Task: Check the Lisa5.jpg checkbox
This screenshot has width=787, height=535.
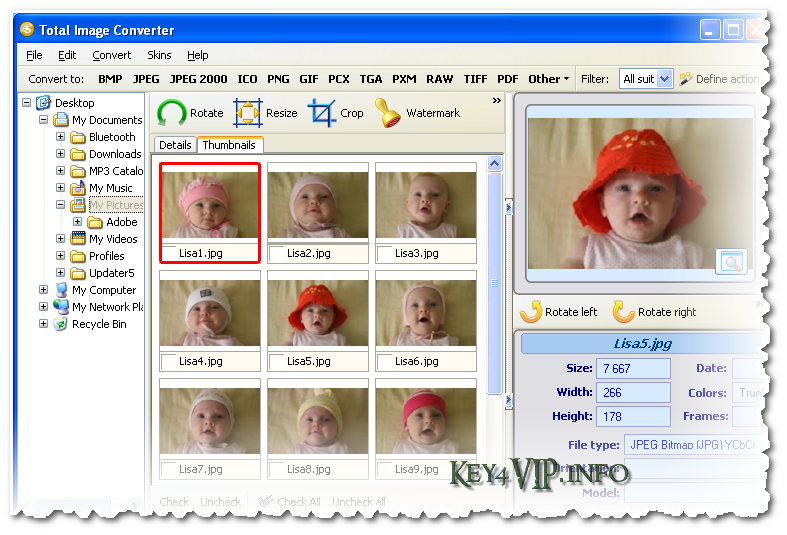Action: point(277,361)
